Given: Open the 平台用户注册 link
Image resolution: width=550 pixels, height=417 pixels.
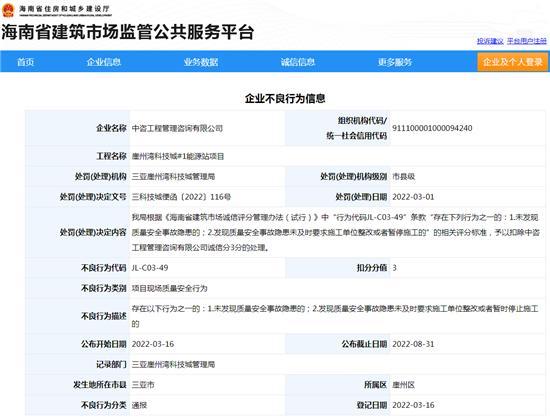Looking at the screenshot, I should click(527, 41).
